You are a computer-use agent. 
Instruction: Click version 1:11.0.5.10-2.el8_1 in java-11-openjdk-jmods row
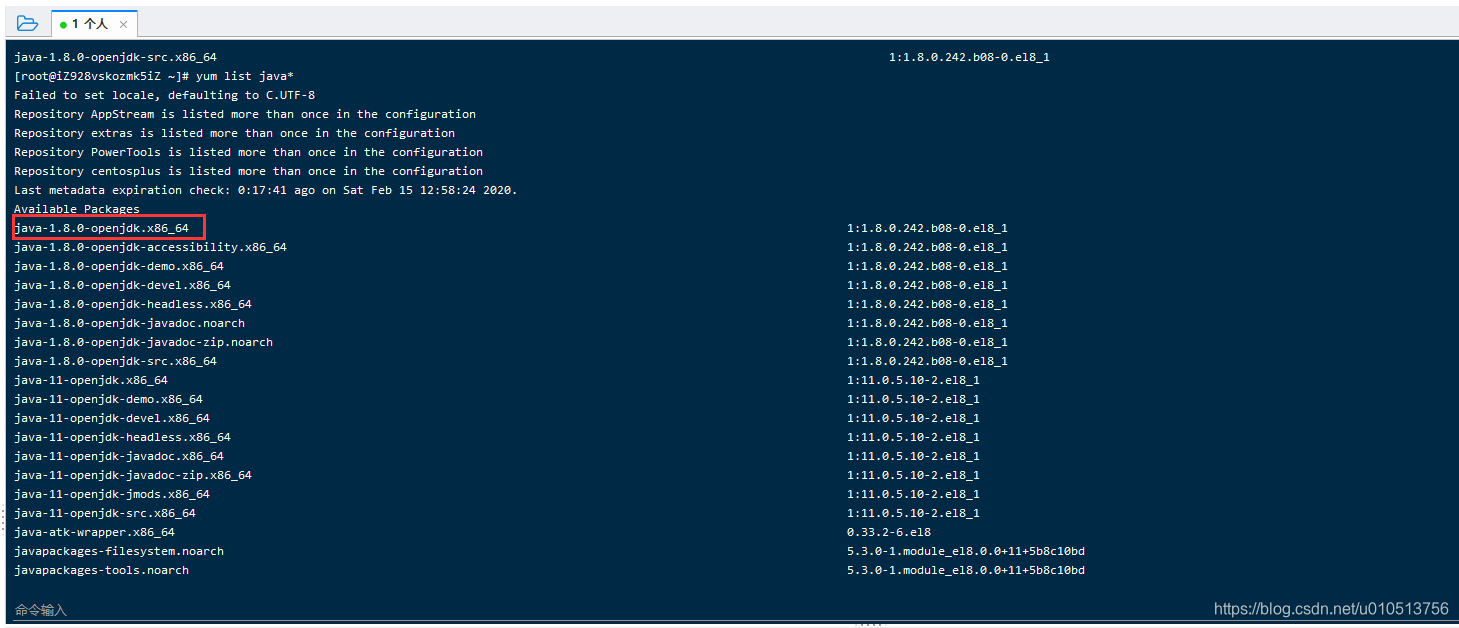[x=913, y=494]
